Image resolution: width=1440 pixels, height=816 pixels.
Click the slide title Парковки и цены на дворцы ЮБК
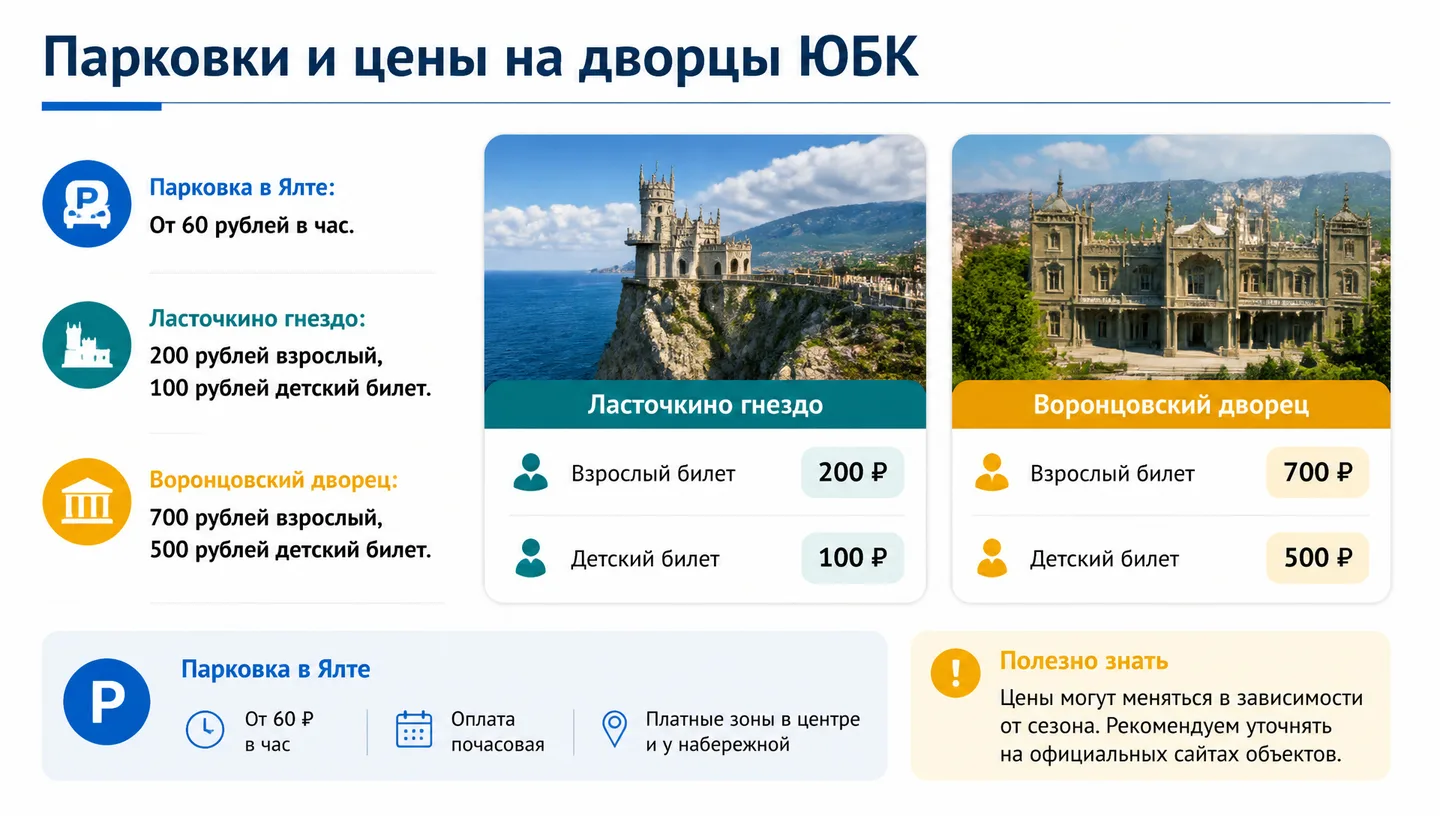coord(480,57)
